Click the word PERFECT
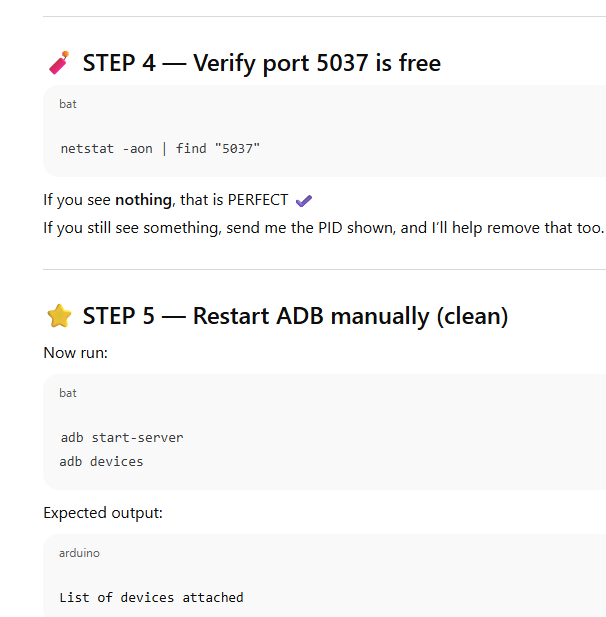 258,200
